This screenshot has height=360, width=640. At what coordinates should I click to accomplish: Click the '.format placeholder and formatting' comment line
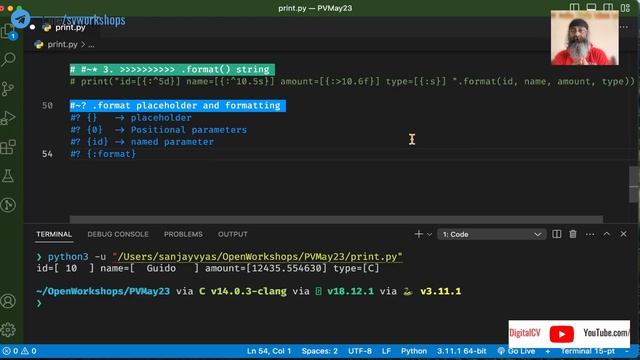click(178, 106)
